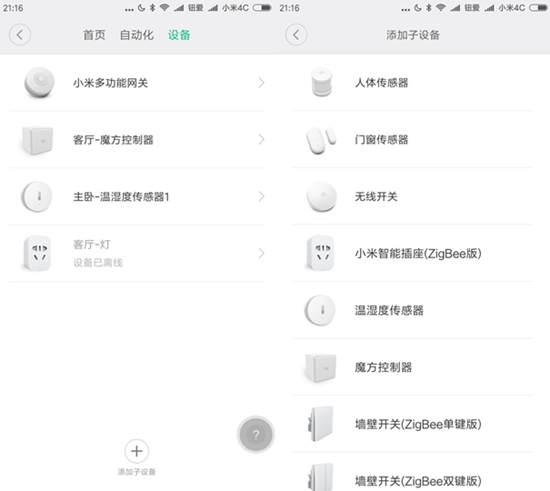Select 魔方控制器 to add
Image resolution: width=550 pixels, height=491 pixels.
(x=413, y=367)
